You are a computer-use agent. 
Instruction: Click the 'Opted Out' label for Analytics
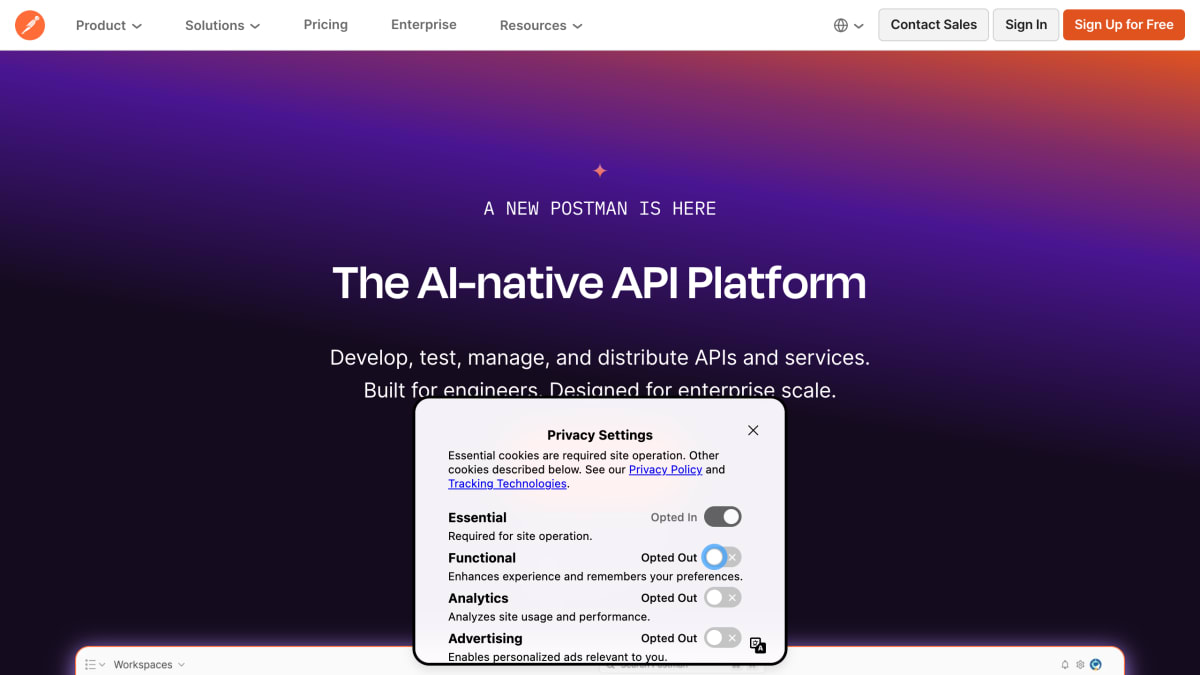click(669, 598)
